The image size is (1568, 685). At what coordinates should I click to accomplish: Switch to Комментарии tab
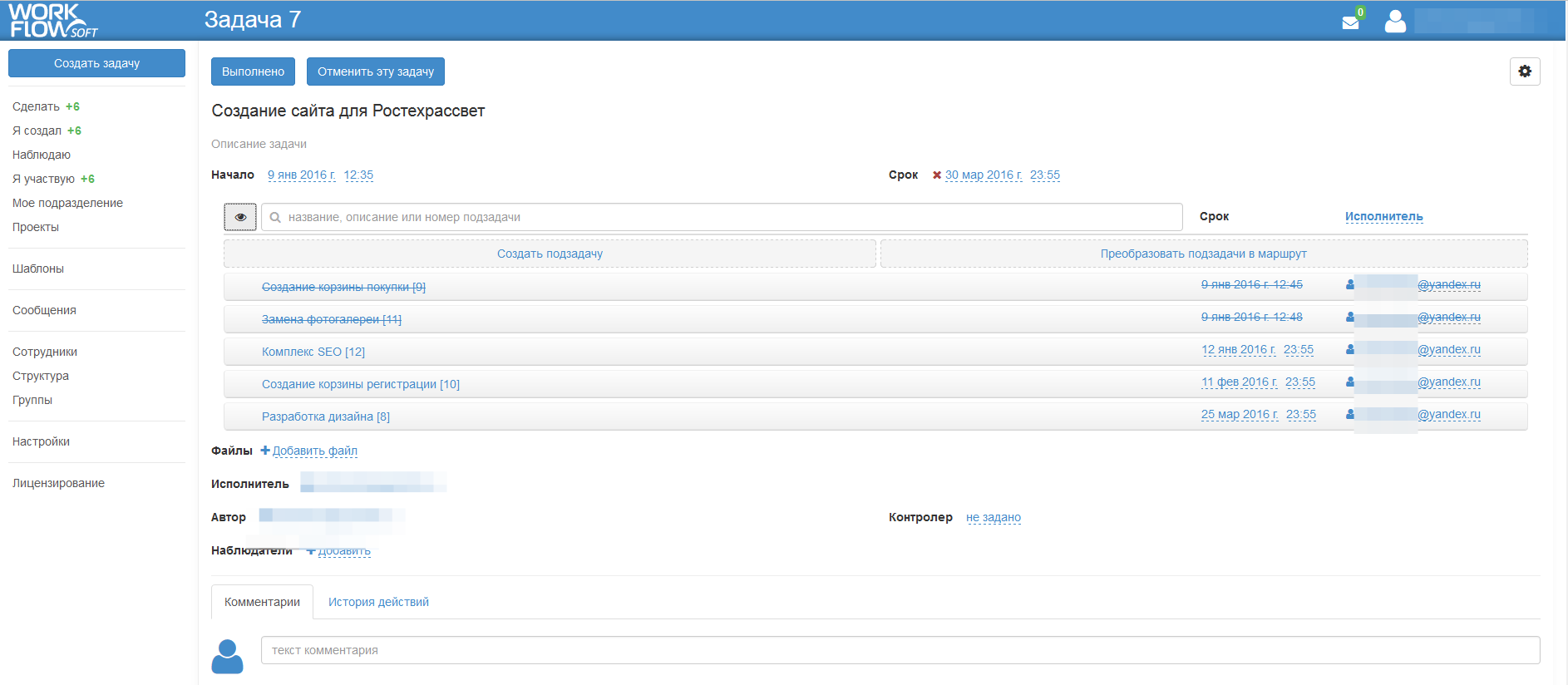pos(262,602)
